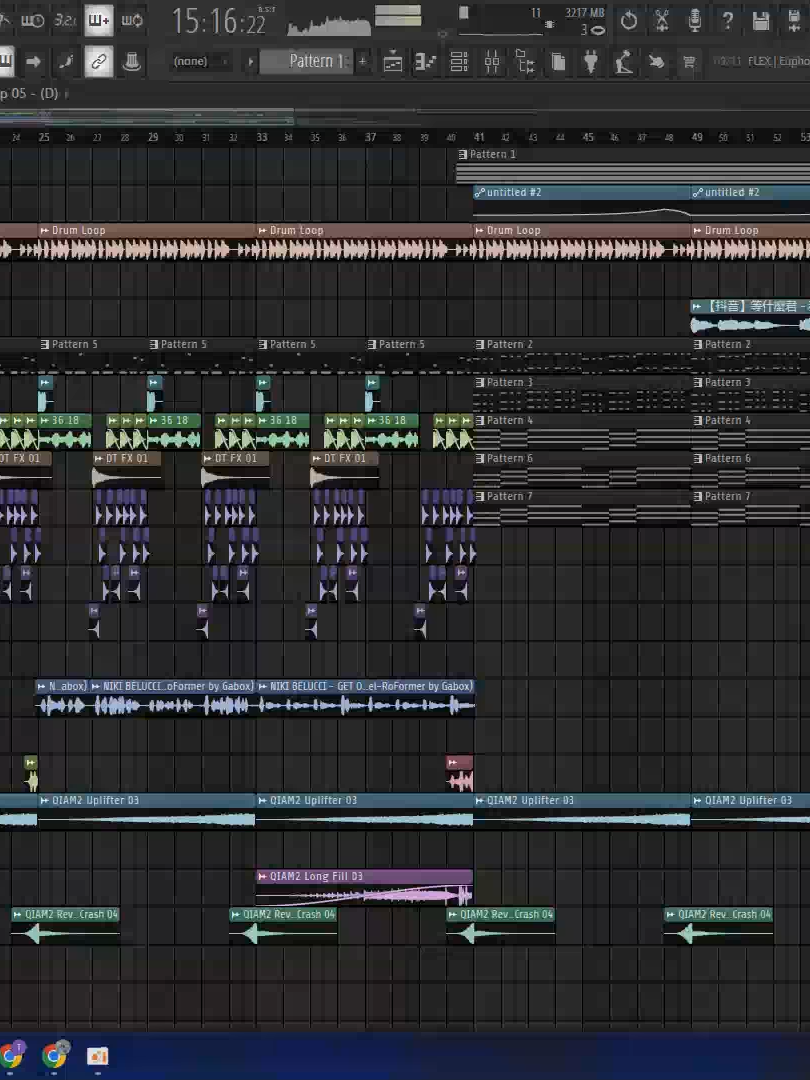Open the Piano roll view
Image resolution: width=810 pixels, height=1080 pixels.
[425, 62]
